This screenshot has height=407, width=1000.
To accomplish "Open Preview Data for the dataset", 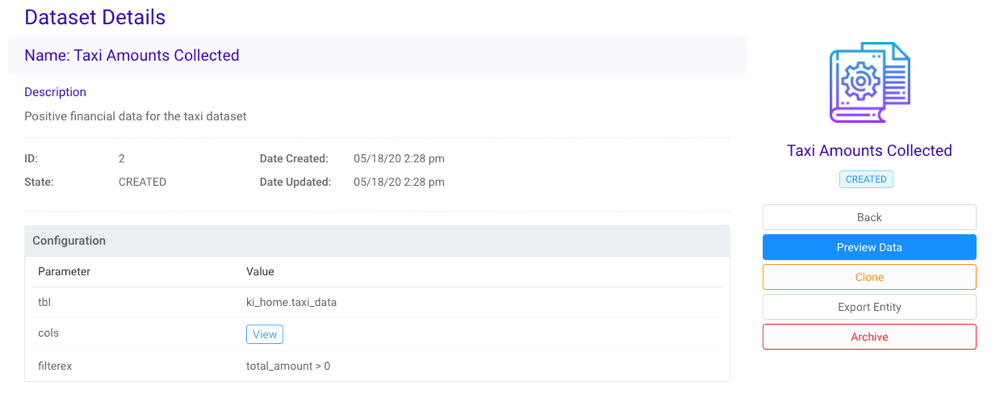I will point(869,247).
